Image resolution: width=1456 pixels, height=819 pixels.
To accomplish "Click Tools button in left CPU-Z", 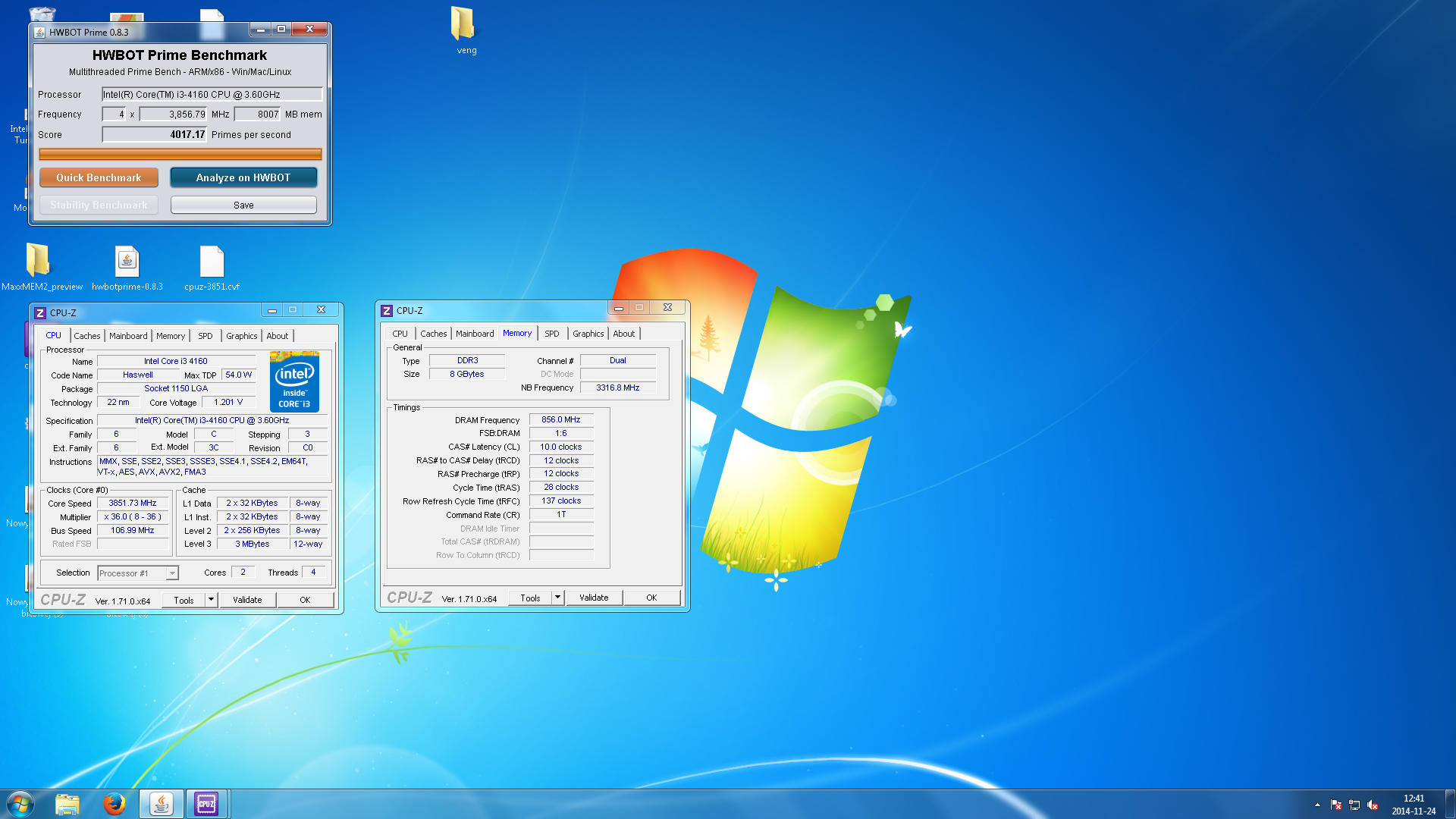I will tap(184, 600).
